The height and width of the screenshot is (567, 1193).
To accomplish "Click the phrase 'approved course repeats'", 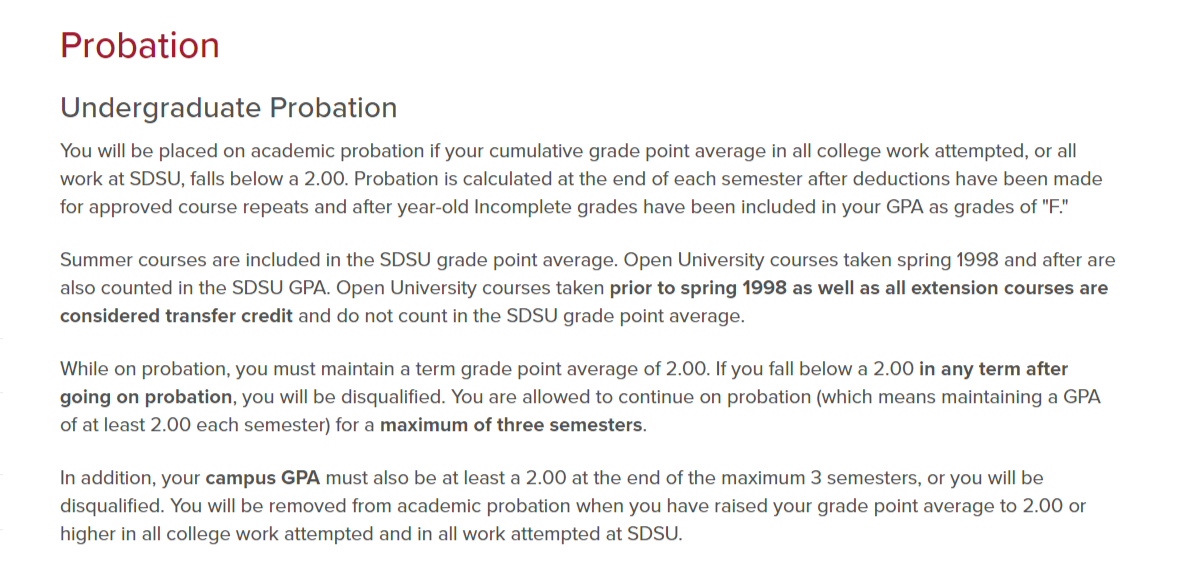I will tap(187, 207).
